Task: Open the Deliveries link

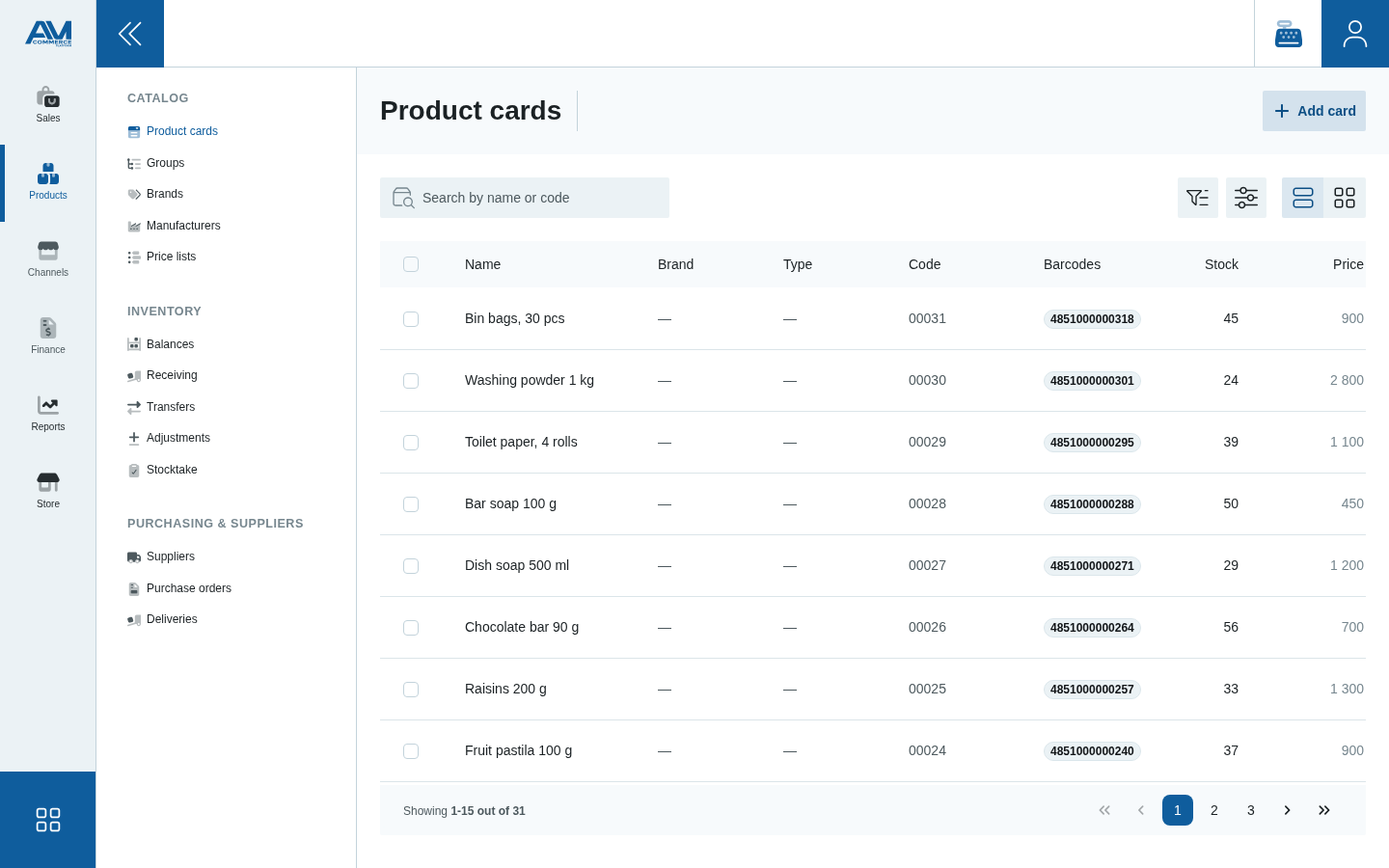Action: 162,619
